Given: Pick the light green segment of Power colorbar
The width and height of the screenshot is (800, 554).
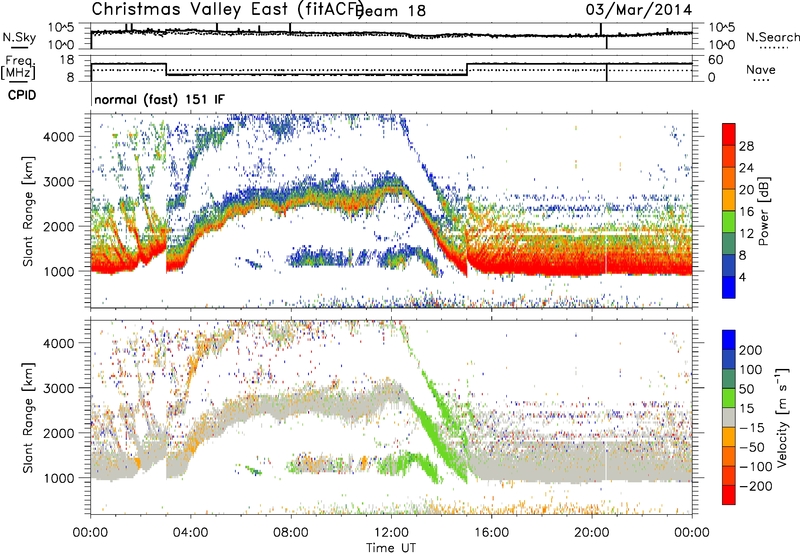Looking at the screenshot, I should pyautogui.click(x=729, y=221).
